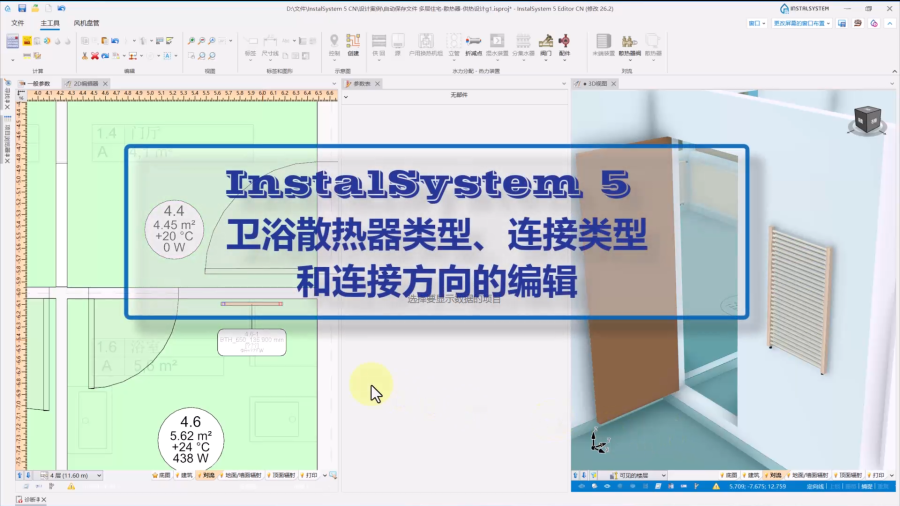Select the 阀门 valve tool

546,44
